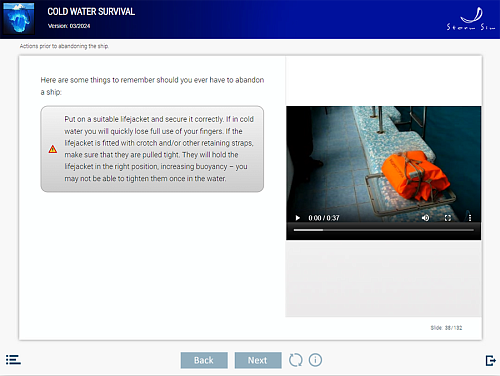Click the exit course icon
This screenshot has width=500, height=376.
pos(490,360)
